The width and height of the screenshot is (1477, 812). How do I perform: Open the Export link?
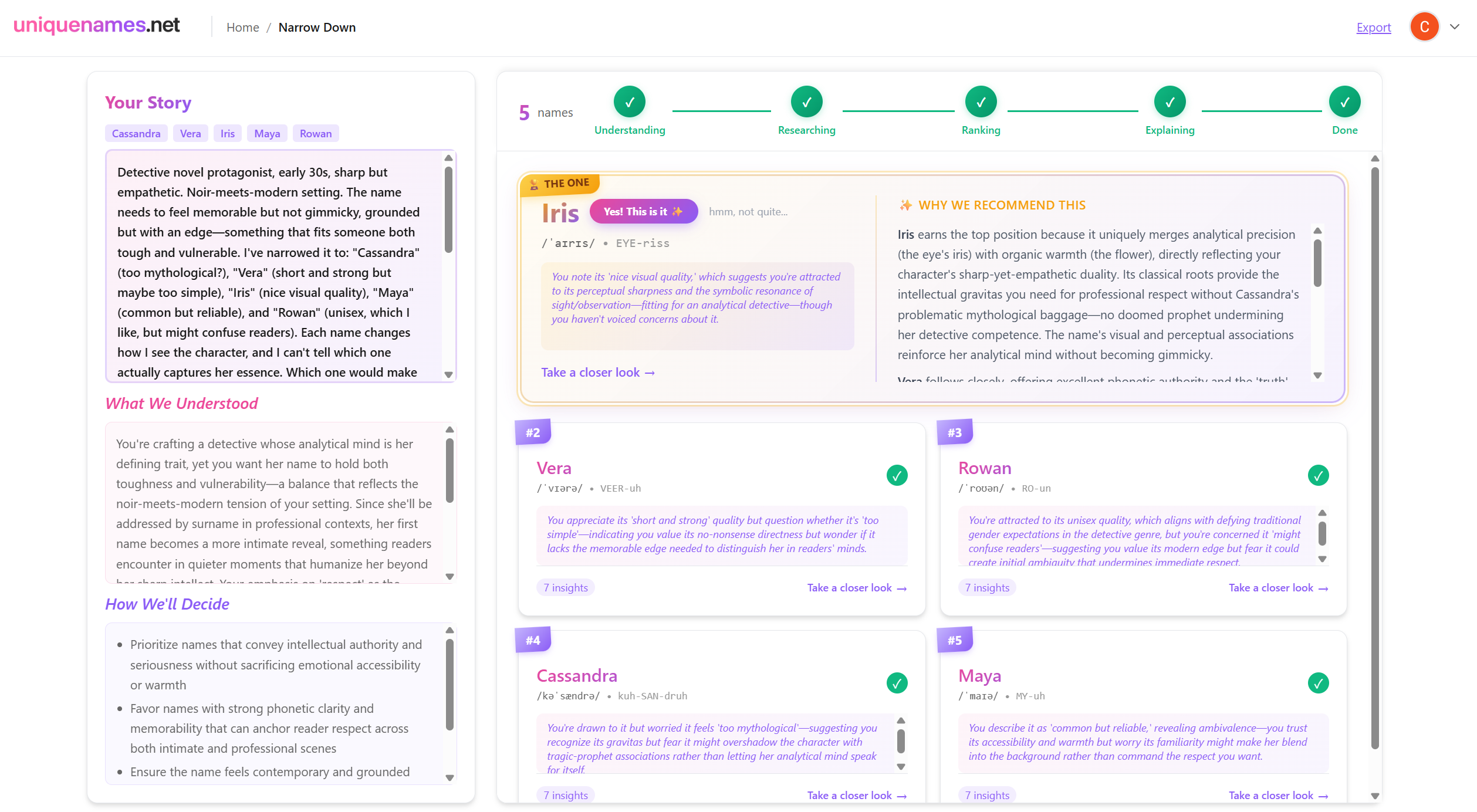tap(1373, 28)
